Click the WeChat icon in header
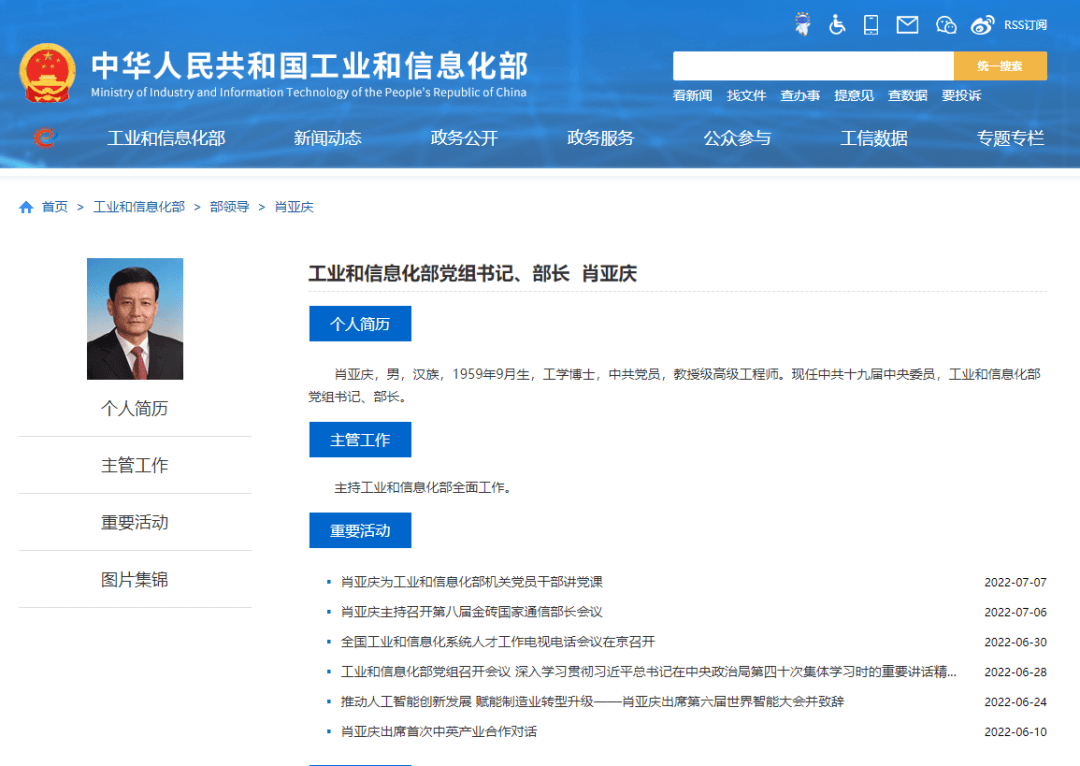 [x=946, y=25]
